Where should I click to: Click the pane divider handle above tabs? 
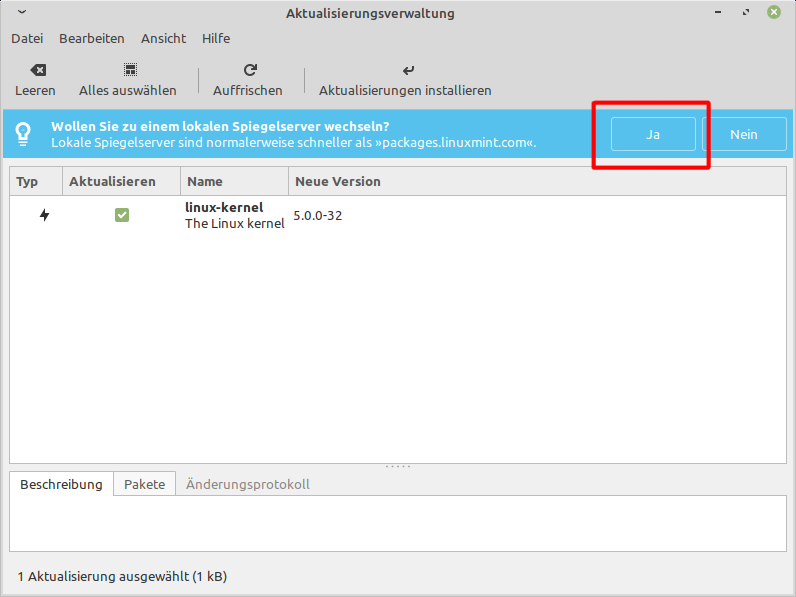point(398,466)
